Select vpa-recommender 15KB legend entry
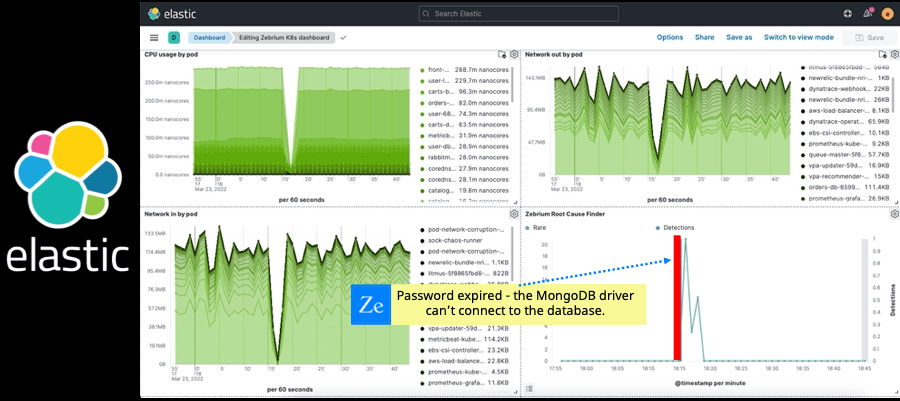Image resolution: width=900 pixels, height=401 pixels. [x=845, y=177]
